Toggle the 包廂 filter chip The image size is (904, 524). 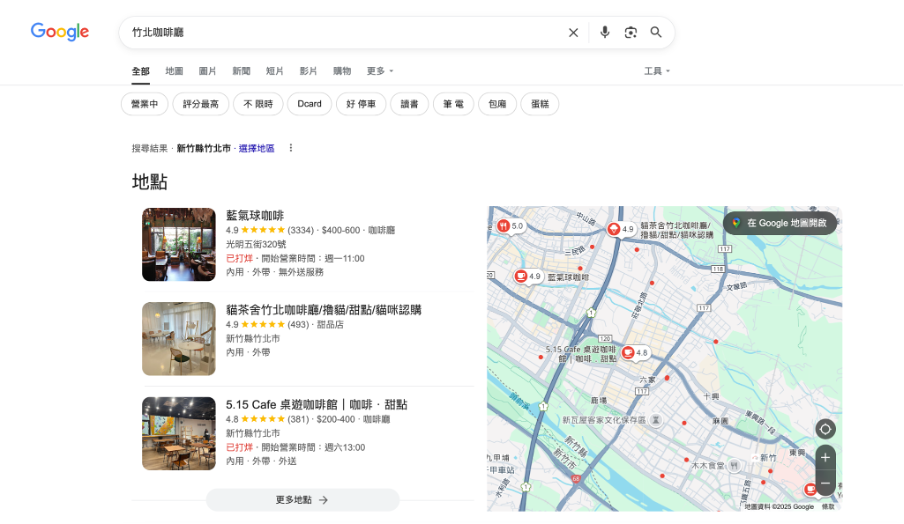point(497,104)
